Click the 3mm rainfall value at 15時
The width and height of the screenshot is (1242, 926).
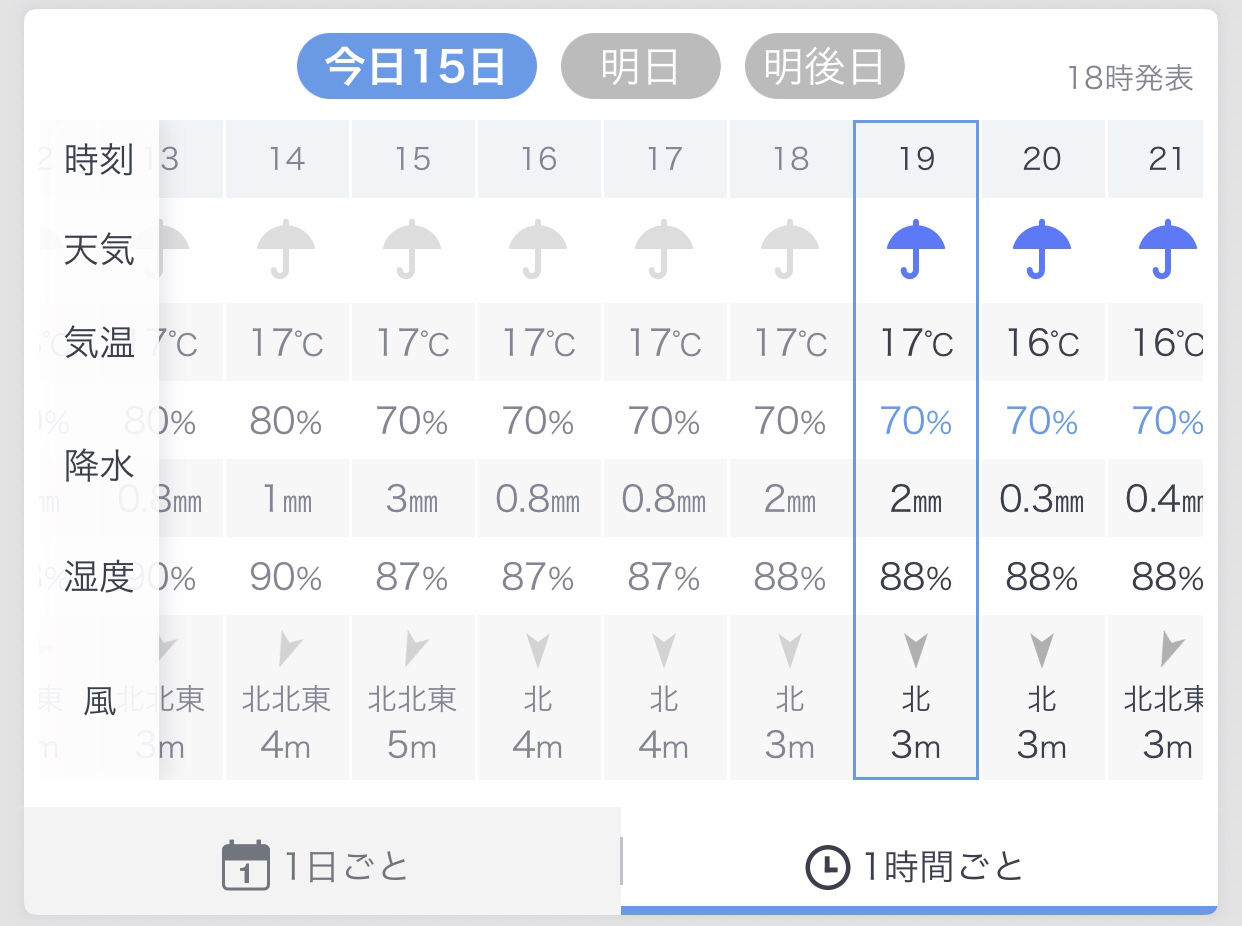click(x=412, y=499)
